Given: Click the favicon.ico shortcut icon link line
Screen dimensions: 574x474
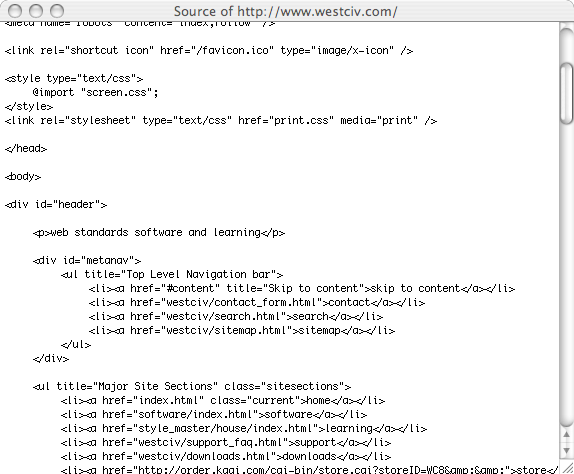Looking at the screenshot, I should [x=209, y=50].
